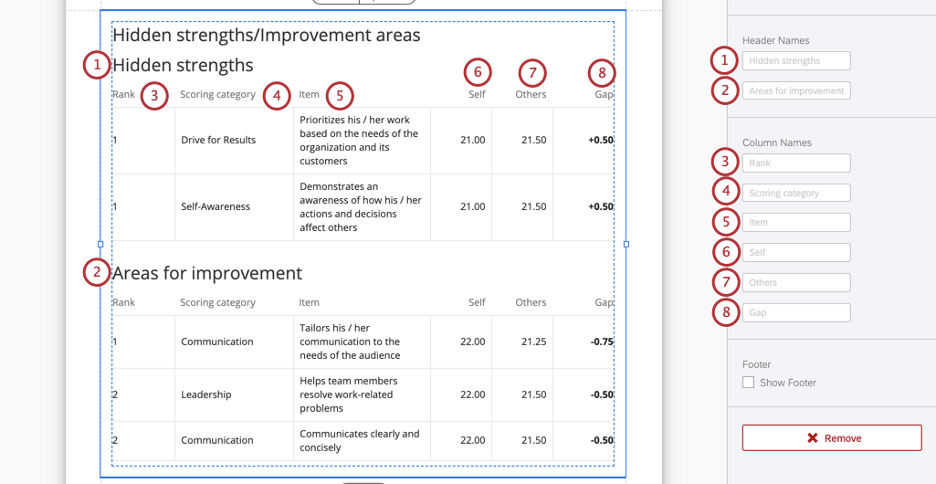Image resolution: width=936 pixels, height=484 pixels.
Task: Click Scoring category header in Hidden strengths table
Action: pos(218,94)
